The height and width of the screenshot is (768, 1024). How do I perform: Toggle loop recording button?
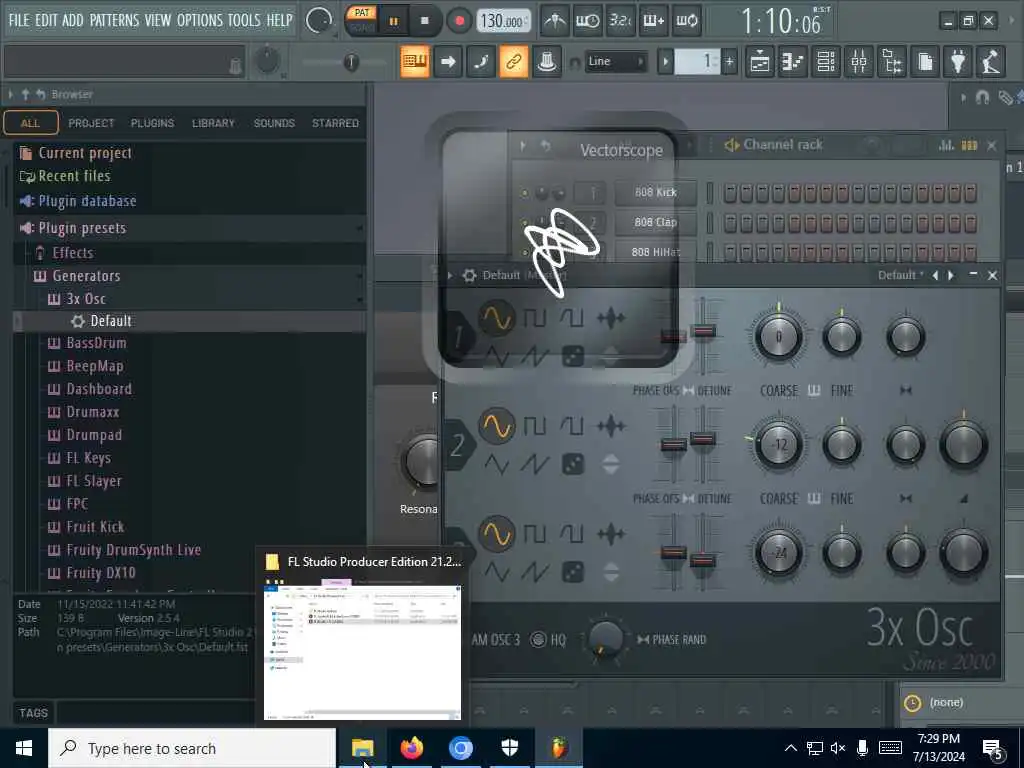pos(686,21)
